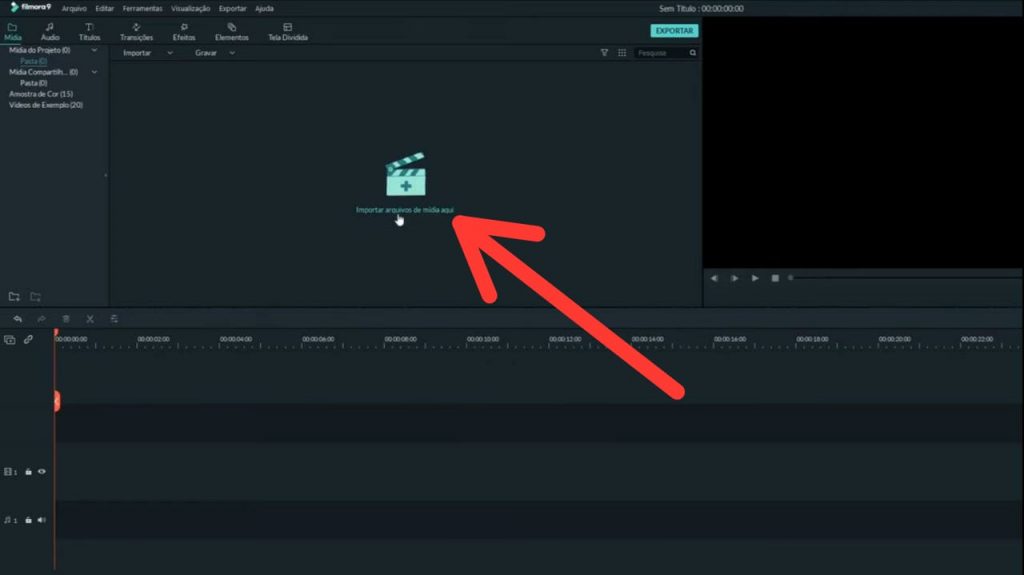The width and height of the screenshot is (1024, 575).
Task: Open the Gravar dropdown
Action: (x=215, y=53)
